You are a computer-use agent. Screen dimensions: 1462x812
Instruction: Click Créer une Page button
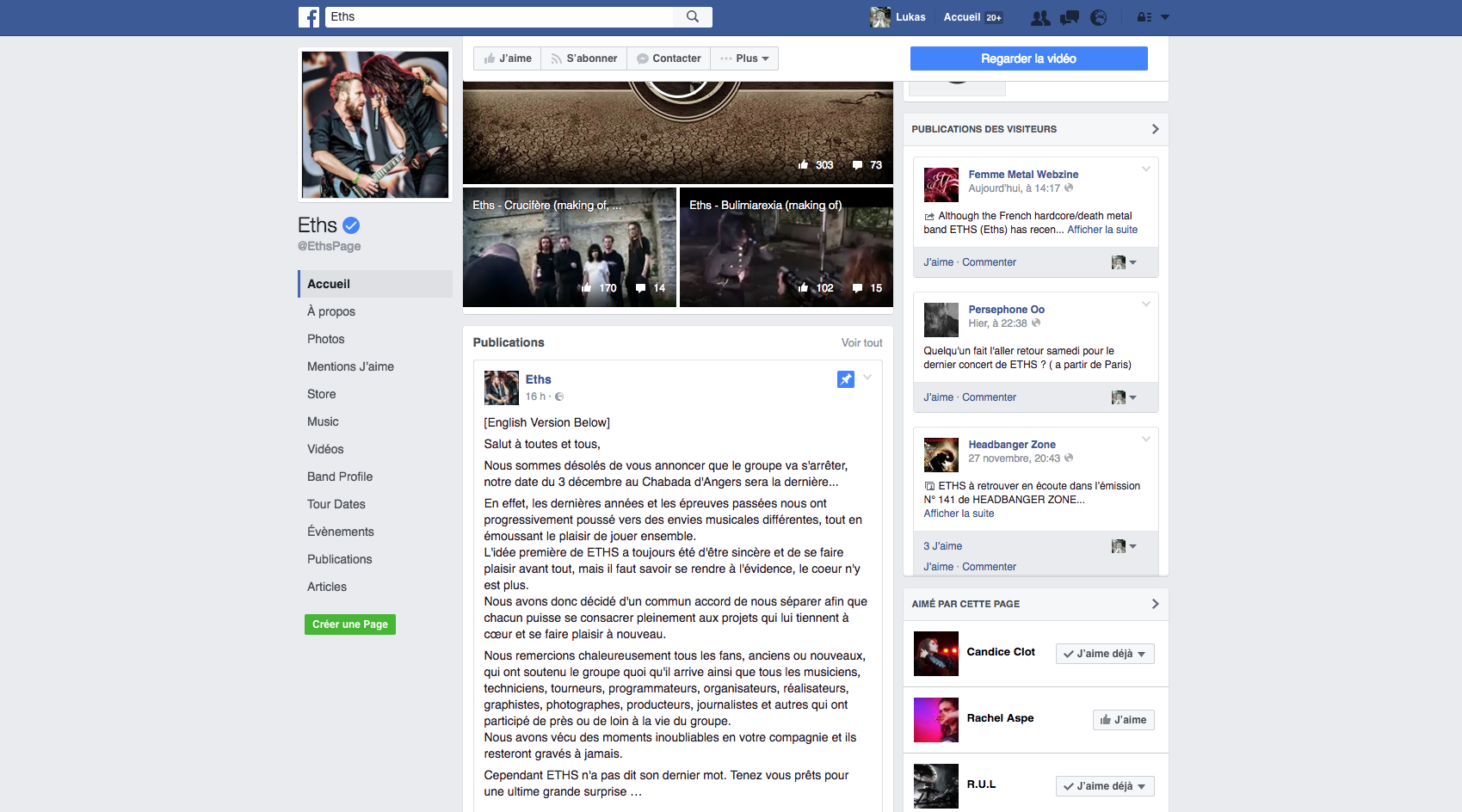(350, 624)
